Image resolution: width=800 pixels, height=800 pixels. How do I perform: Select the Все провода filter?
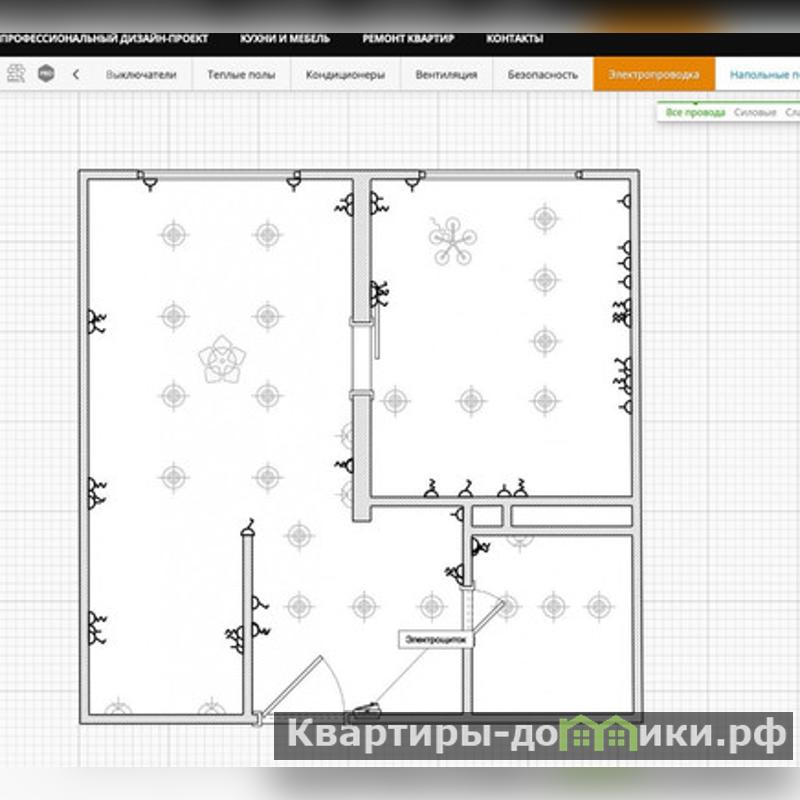(x=696, y=113)
